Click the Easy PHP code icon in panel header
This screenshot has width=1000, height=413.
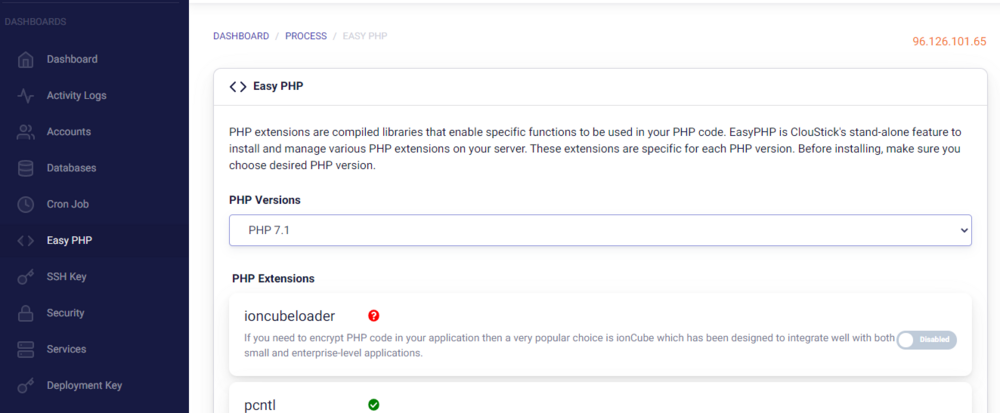(x=238, y=87)
